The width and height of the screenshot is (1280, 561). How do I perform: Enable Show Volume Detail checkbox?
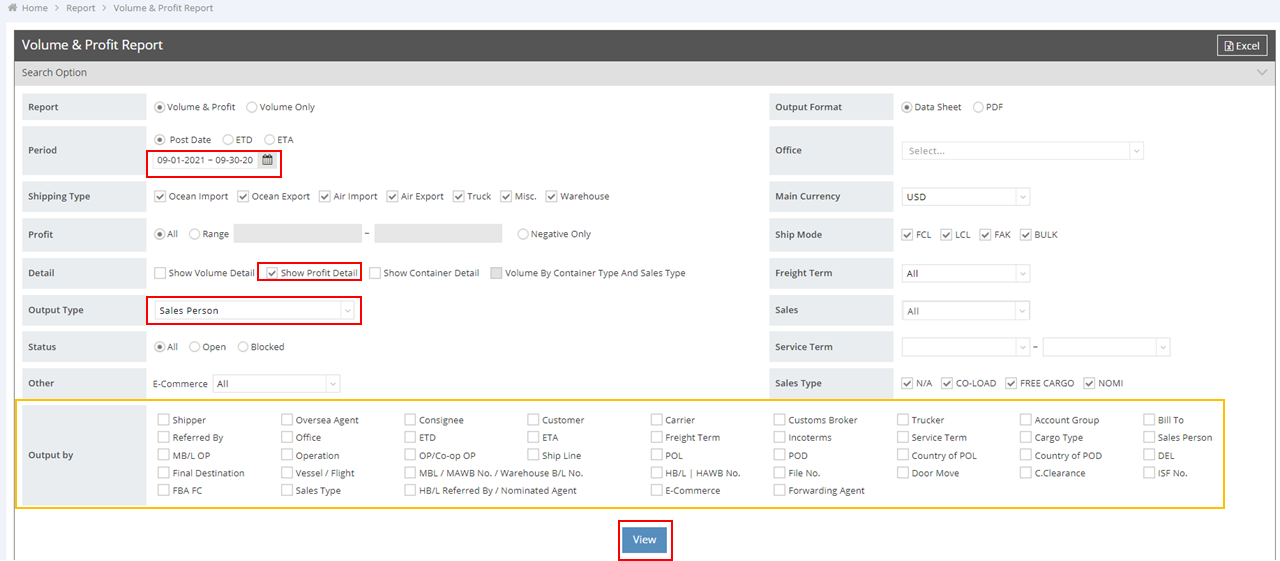160,273
